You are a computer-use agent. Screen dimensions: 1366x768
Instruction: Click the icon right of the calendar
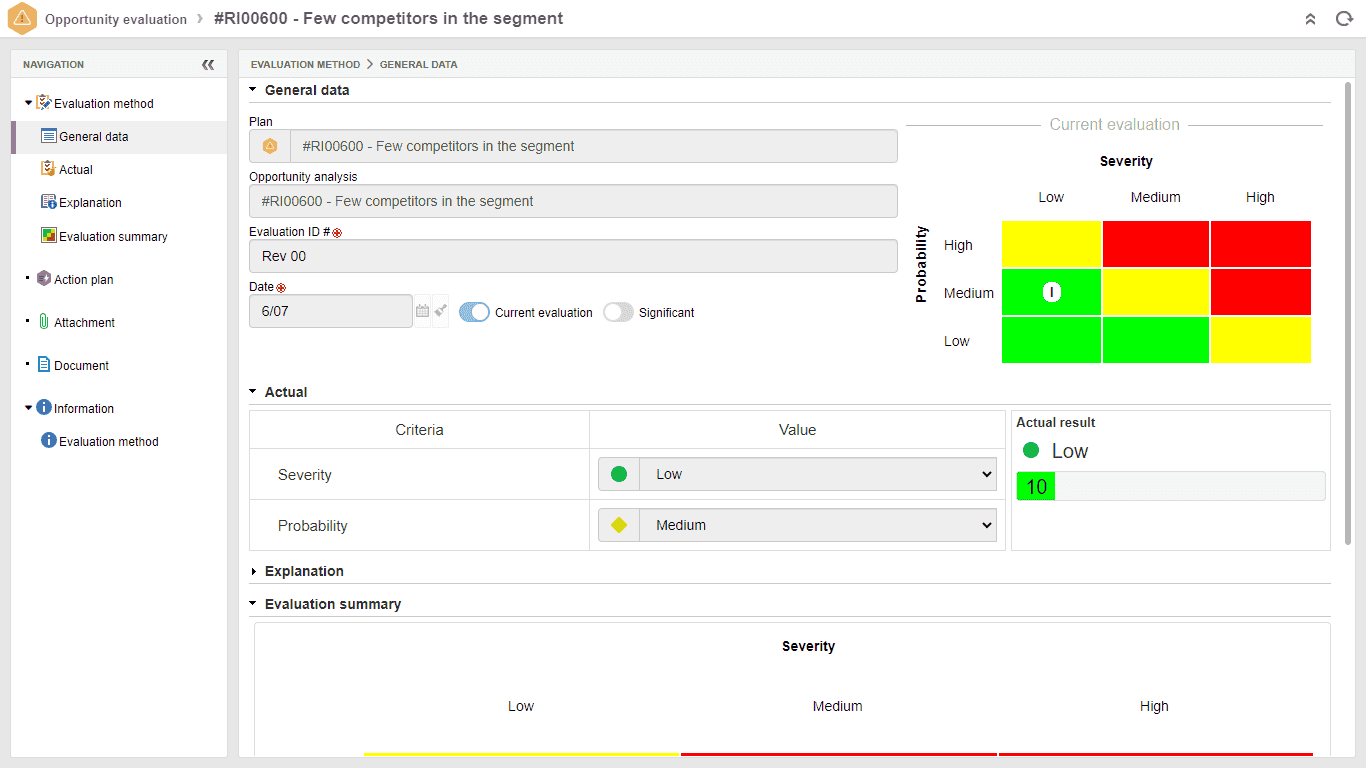coord(440,311)
